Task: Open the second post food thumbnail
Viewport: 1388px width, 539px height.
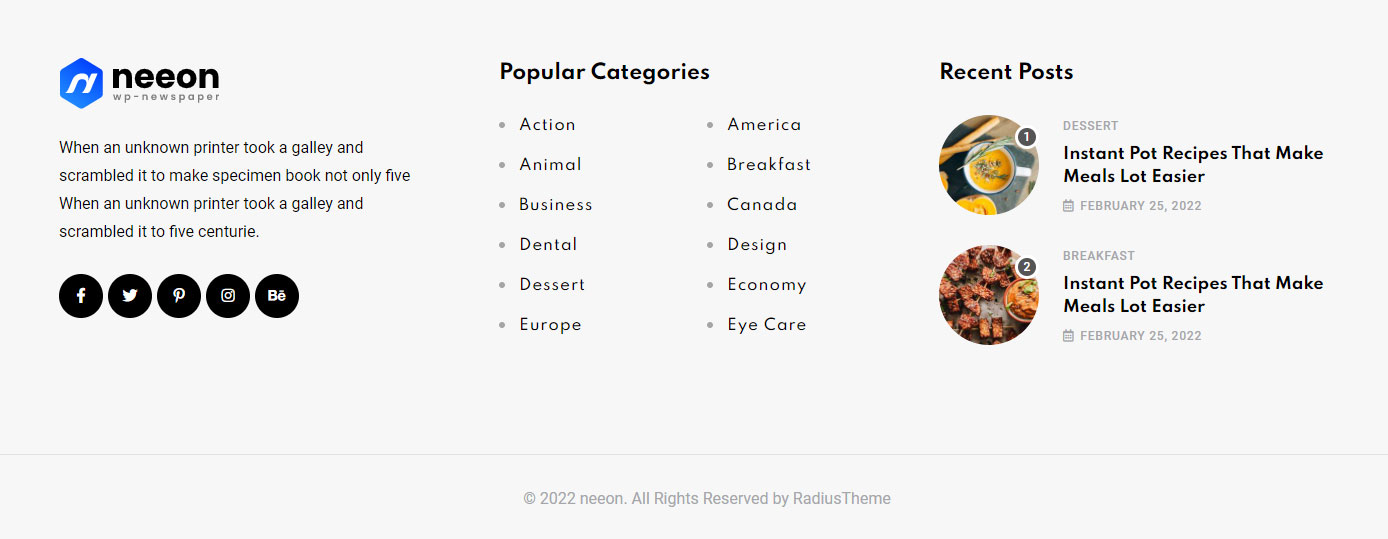Action: [x=989, y=295]
